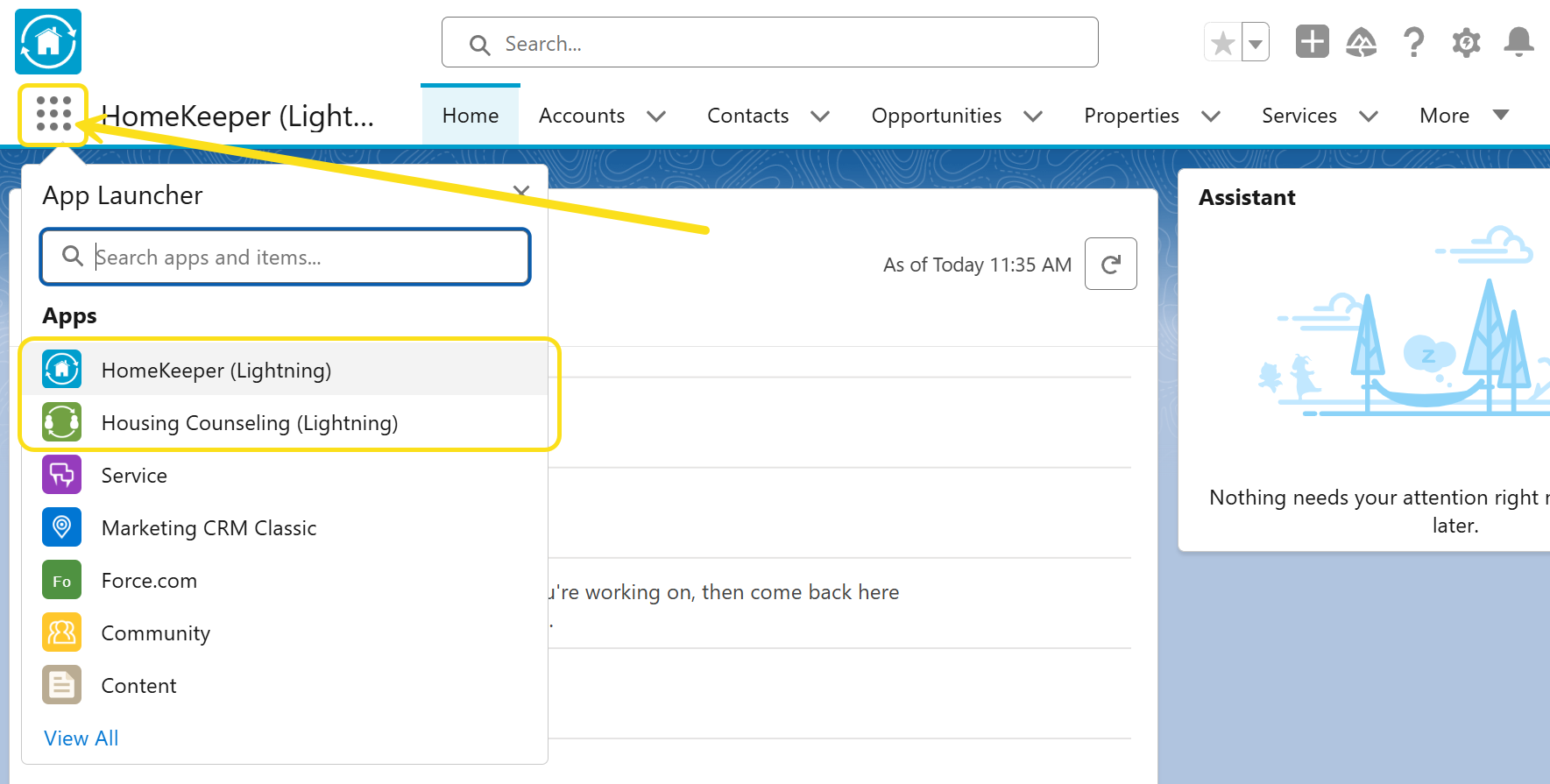Open the Setup gear icon
Screen dimensions: 1550x784
1466,42
